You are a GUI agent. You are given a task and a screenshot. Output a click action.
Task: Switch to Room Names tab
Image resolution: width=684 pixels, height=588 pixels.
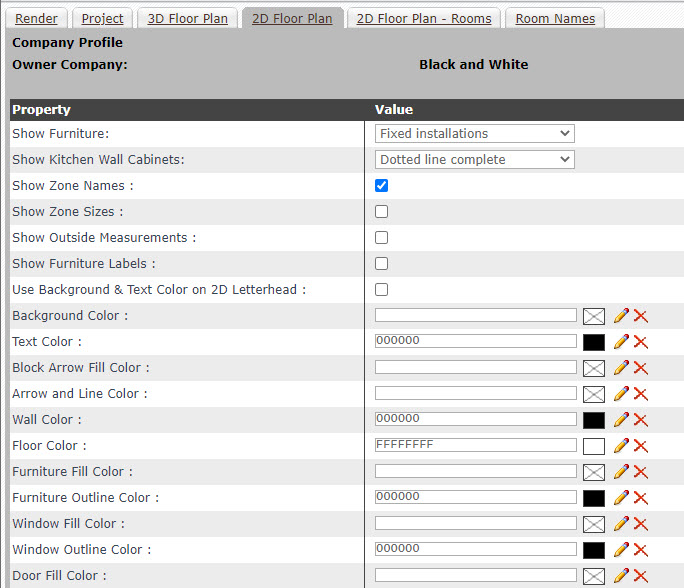tap(555, 19)
